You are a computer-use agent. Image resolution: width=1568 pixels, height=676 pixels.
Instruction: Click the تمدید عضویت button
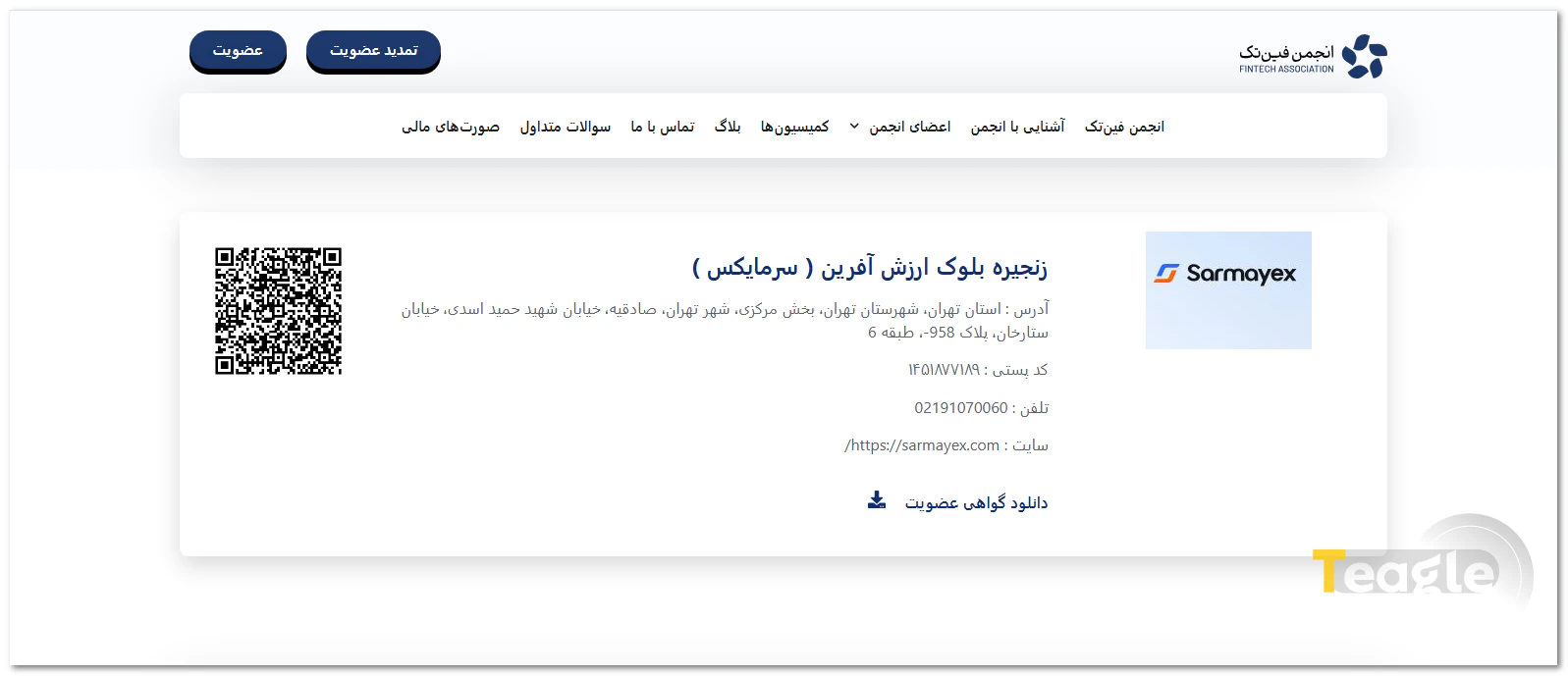tap(373, 51)
